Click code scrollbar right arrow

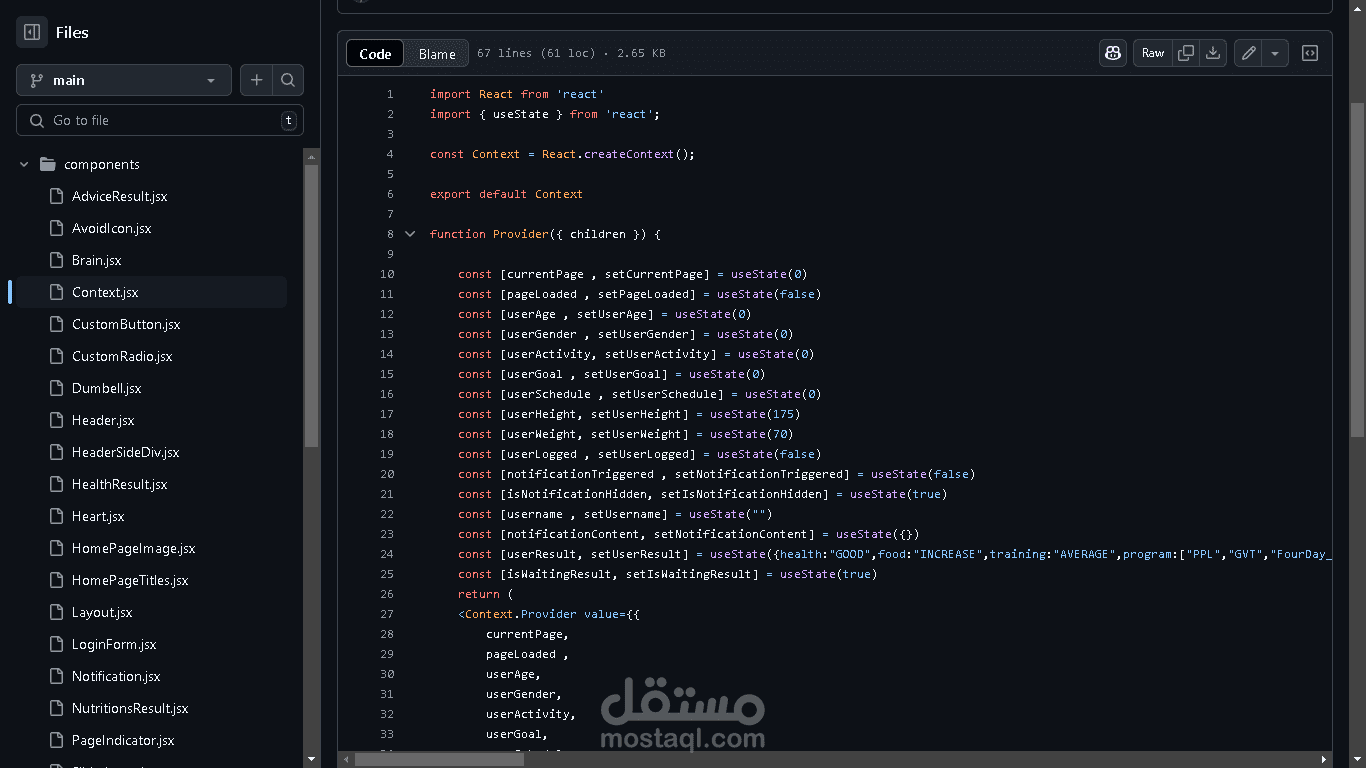tap(1324, 759)
